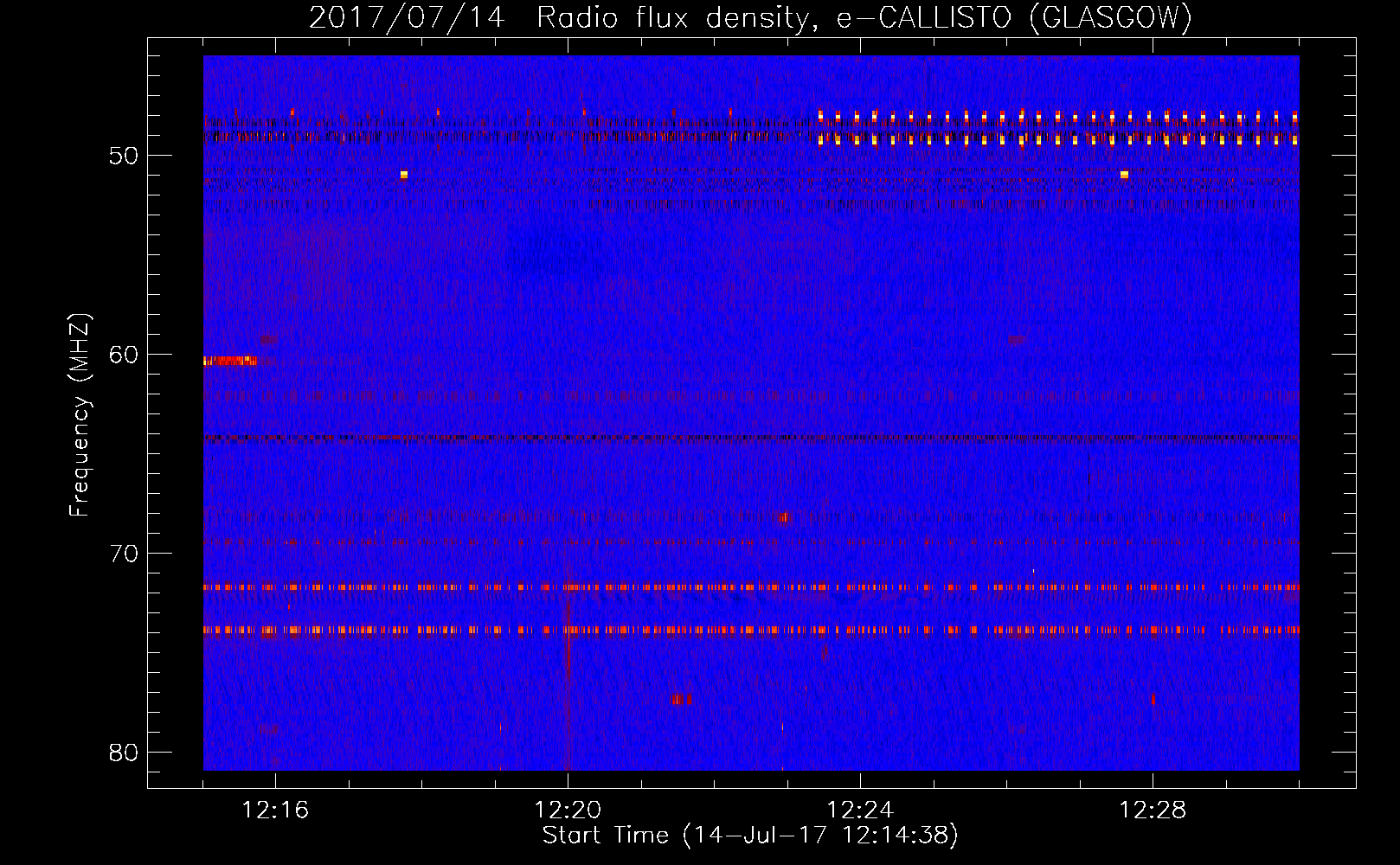Image resolution: width=1400 pixels, height=865 pixels.
Task: Click the 12:24 time tick label
Action: pyautogui.click(x=860, y=811)
